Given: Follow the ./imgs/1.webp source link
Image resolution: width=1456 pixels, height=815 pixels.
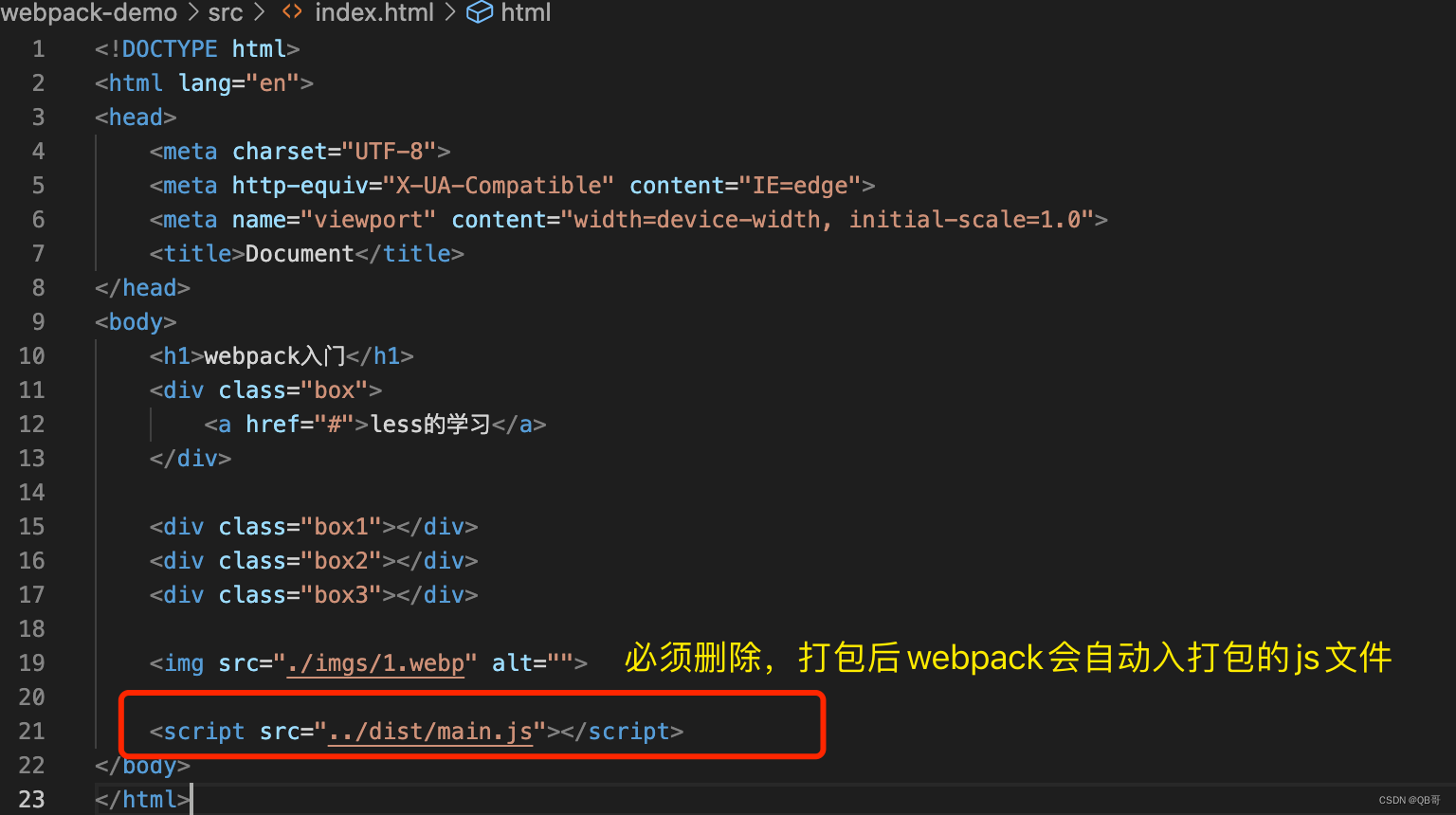Looking at the screenshot, I should coord(375,663).
